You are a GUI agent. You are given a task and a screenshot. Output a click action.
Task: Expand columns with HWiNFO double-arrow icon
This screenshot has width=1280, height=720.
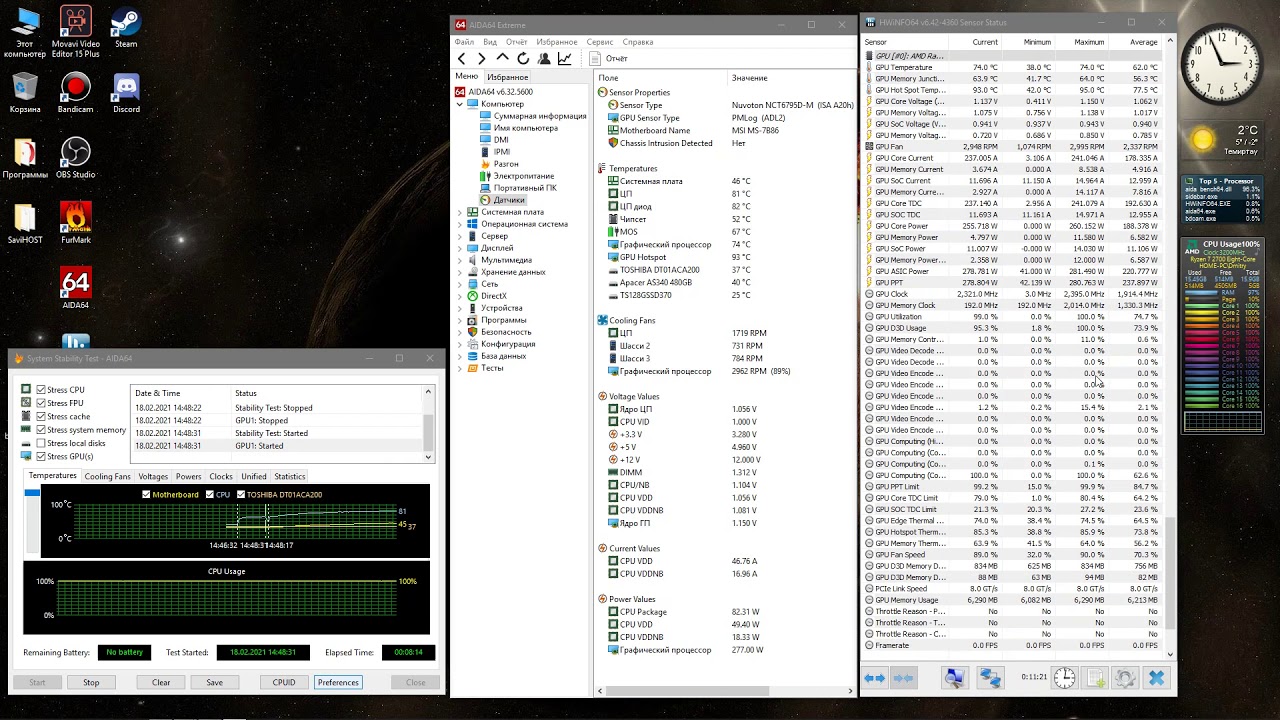coord(875,678)
